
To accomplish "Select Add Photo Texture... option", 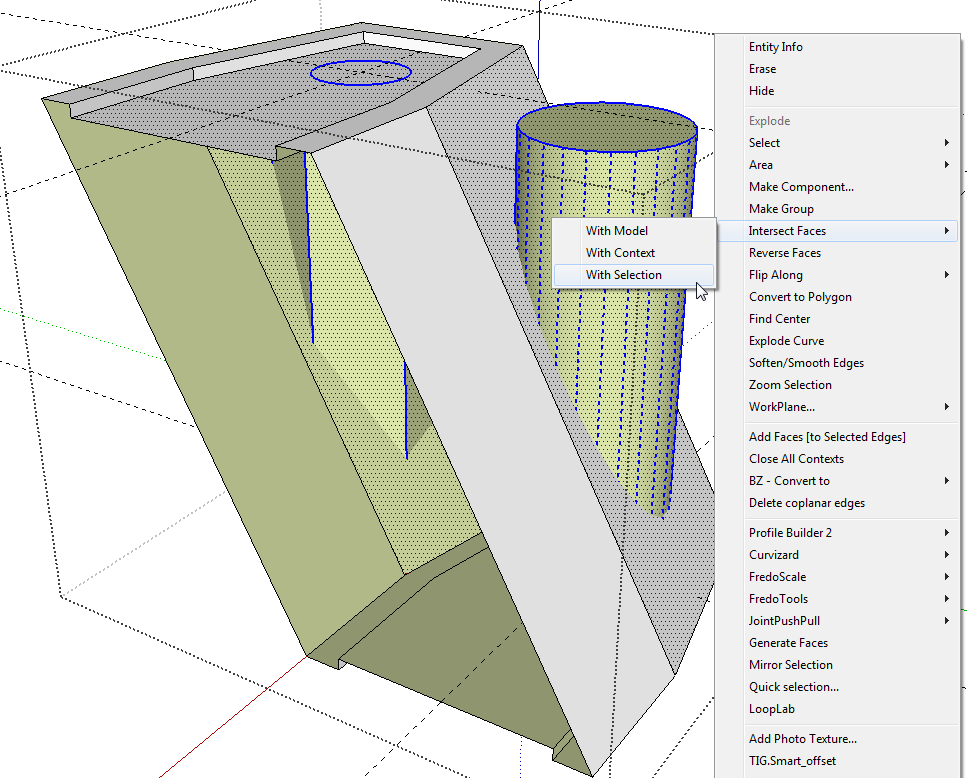I will (x=802, y=739).
